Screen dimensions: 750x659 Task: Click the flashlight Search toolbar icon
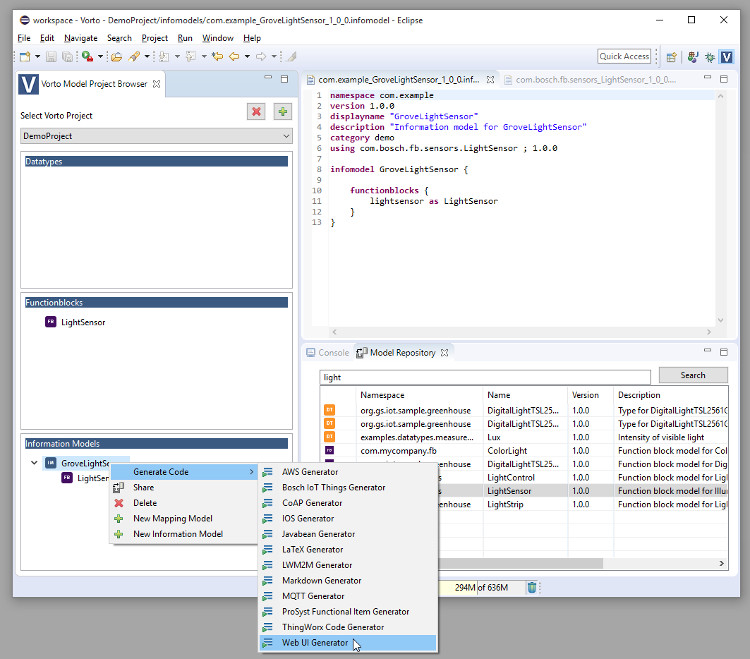point(134,57)
